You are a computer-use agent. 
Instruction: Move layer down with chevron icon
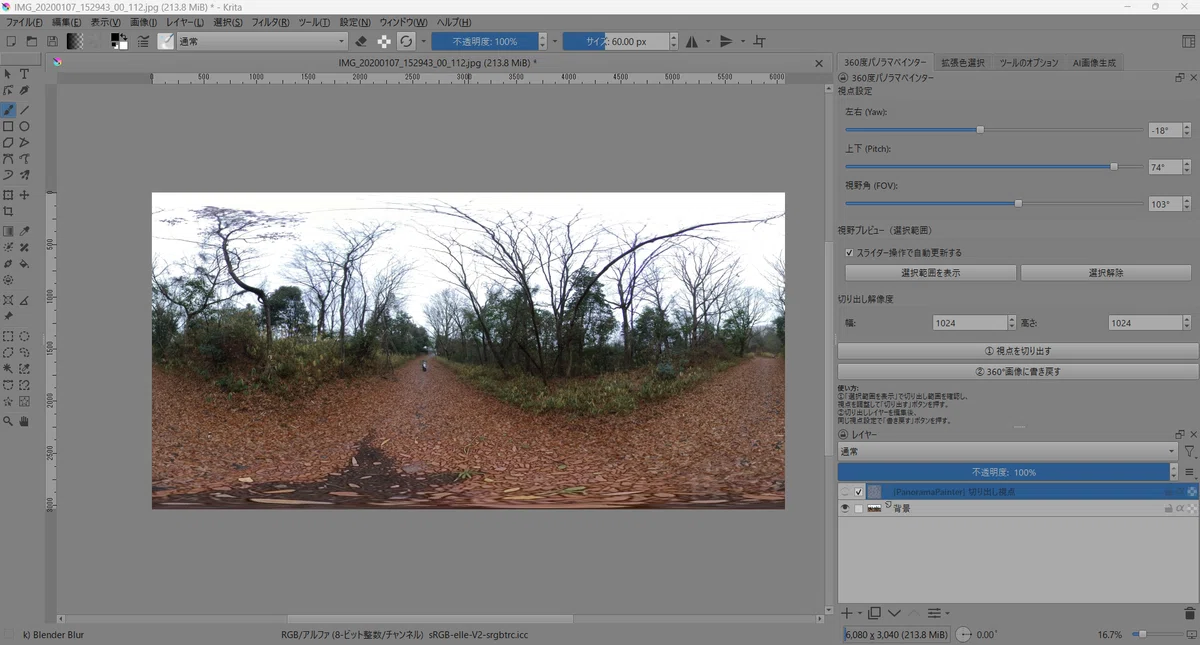(894, 613)
